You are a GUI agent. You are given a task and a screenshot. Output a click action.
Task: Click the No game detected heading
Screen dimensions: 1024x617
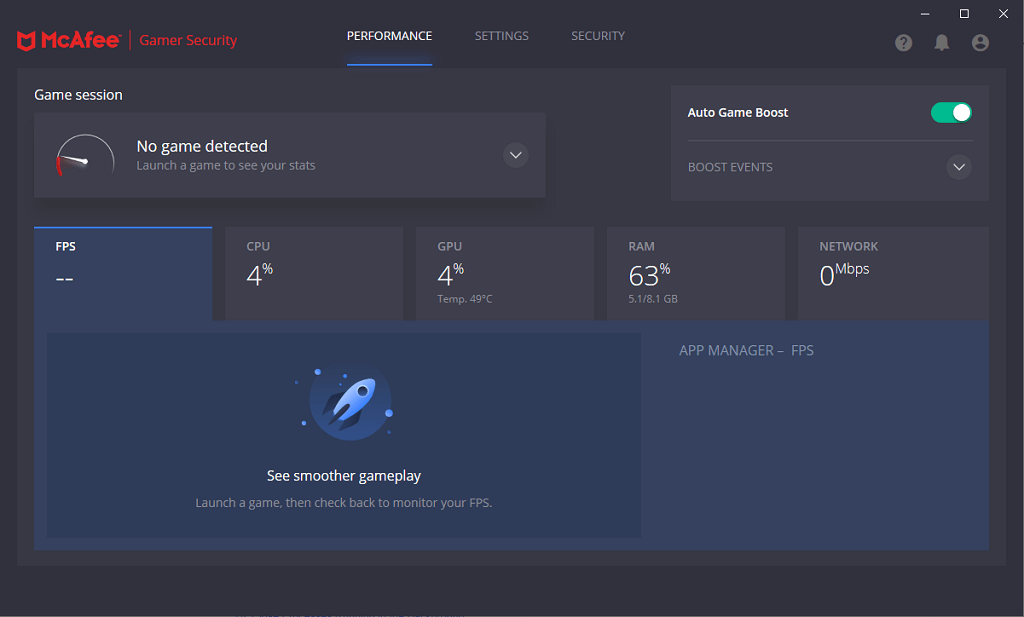pos(202,146)
